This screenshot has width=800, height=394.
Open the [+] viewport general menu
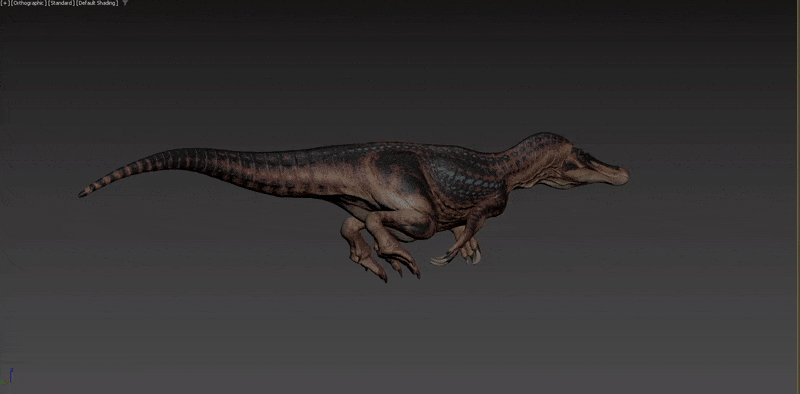5,3
